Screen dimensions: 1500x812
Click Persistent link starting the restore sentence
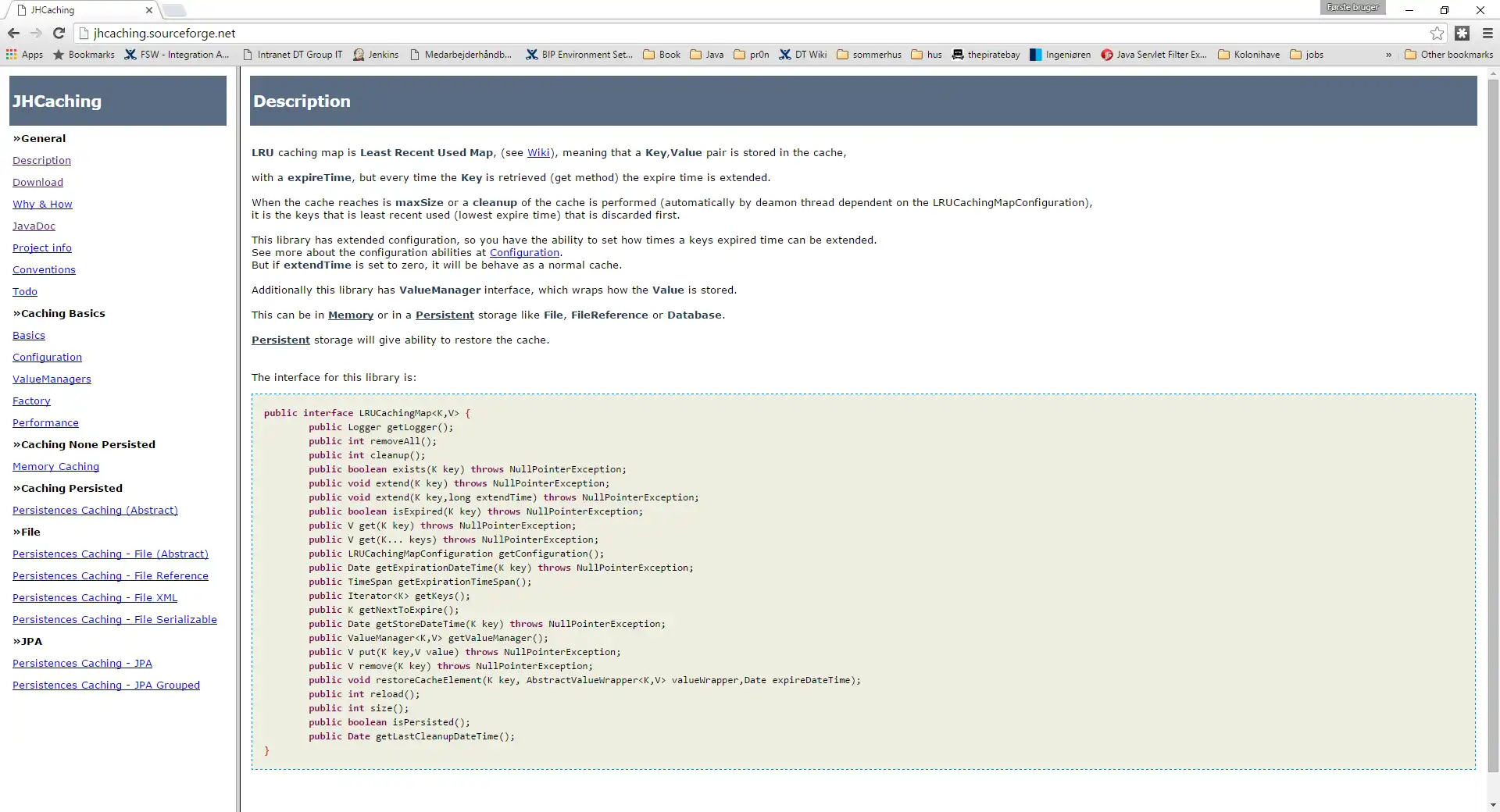[x=280, y=340]
